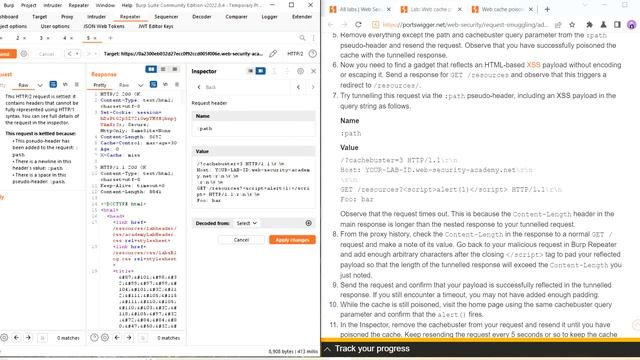Follow the XSS link in step 6
This screenshot has height=360, width=640.
coord(533,65)
